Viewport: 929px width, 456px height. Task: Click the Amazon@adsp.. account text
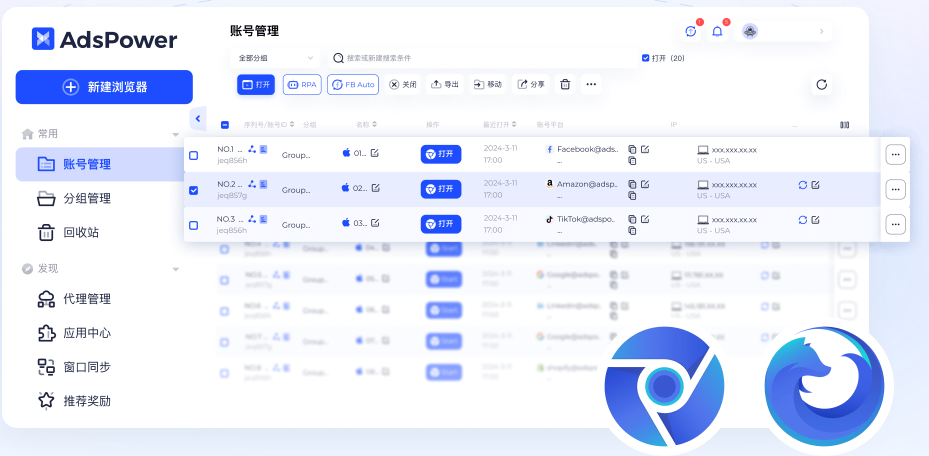587,184
